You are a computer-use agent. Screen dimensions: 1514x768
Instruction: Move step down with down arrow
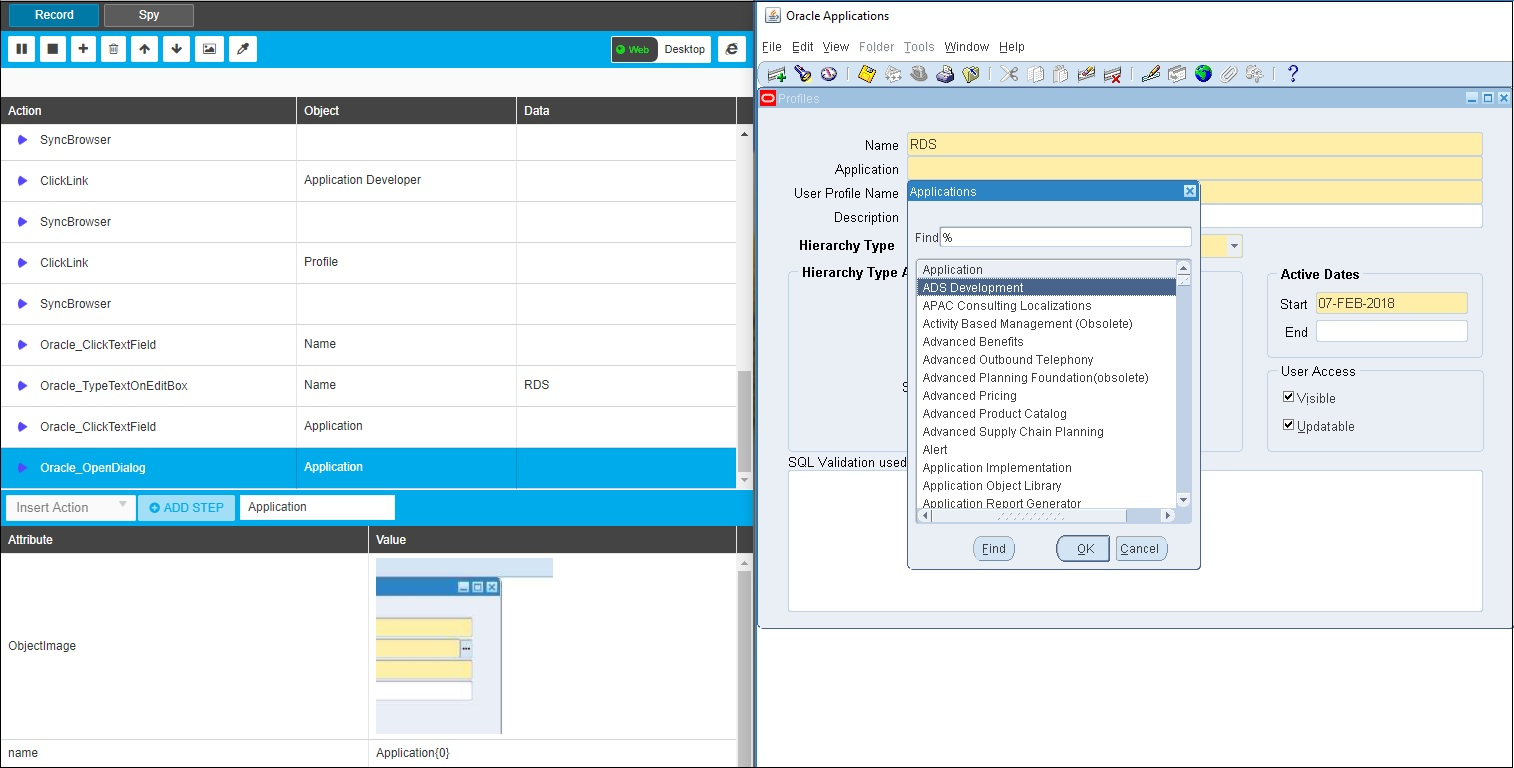176,49
